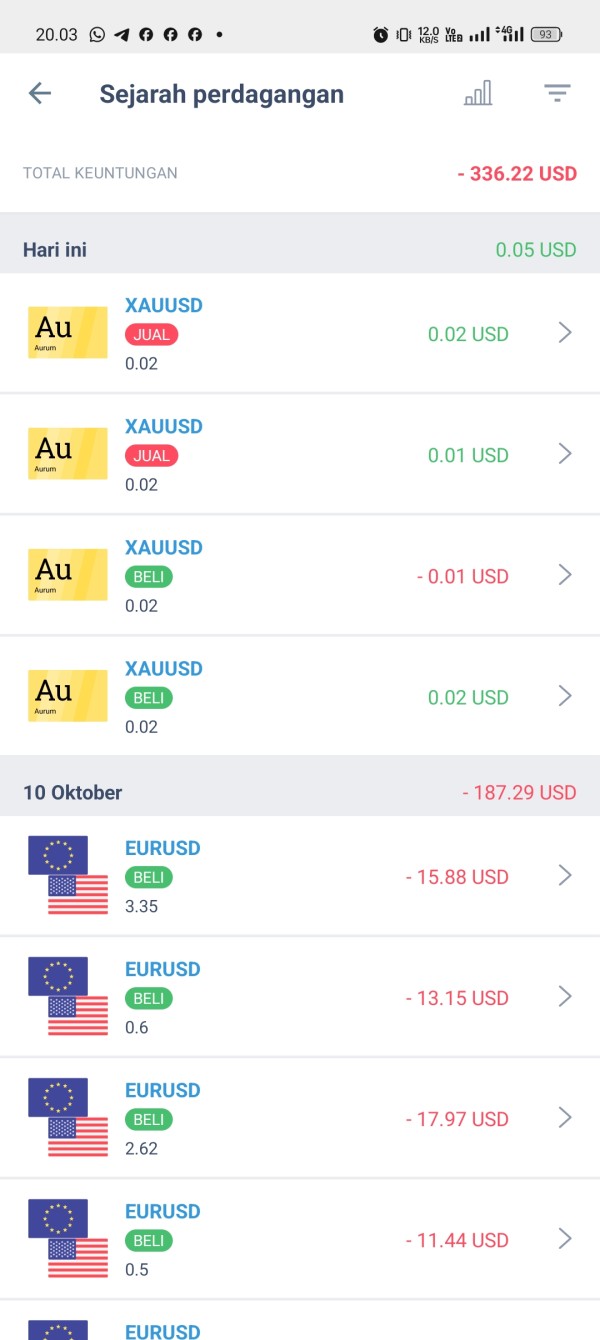Open the bar chart statistics icon

pos(478,94)
